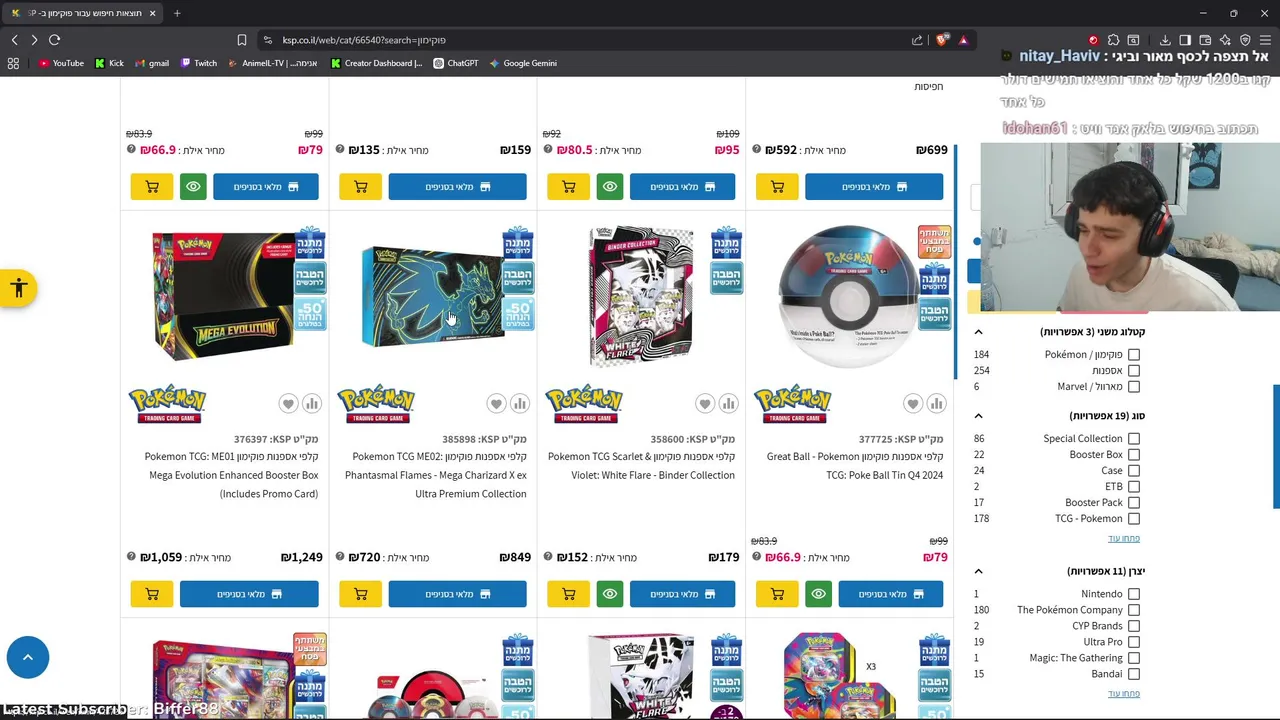Click the back-to-top arrow button
Image resolution: width=1280 pixels, height=720 pixels.
[x=28, y=657]
